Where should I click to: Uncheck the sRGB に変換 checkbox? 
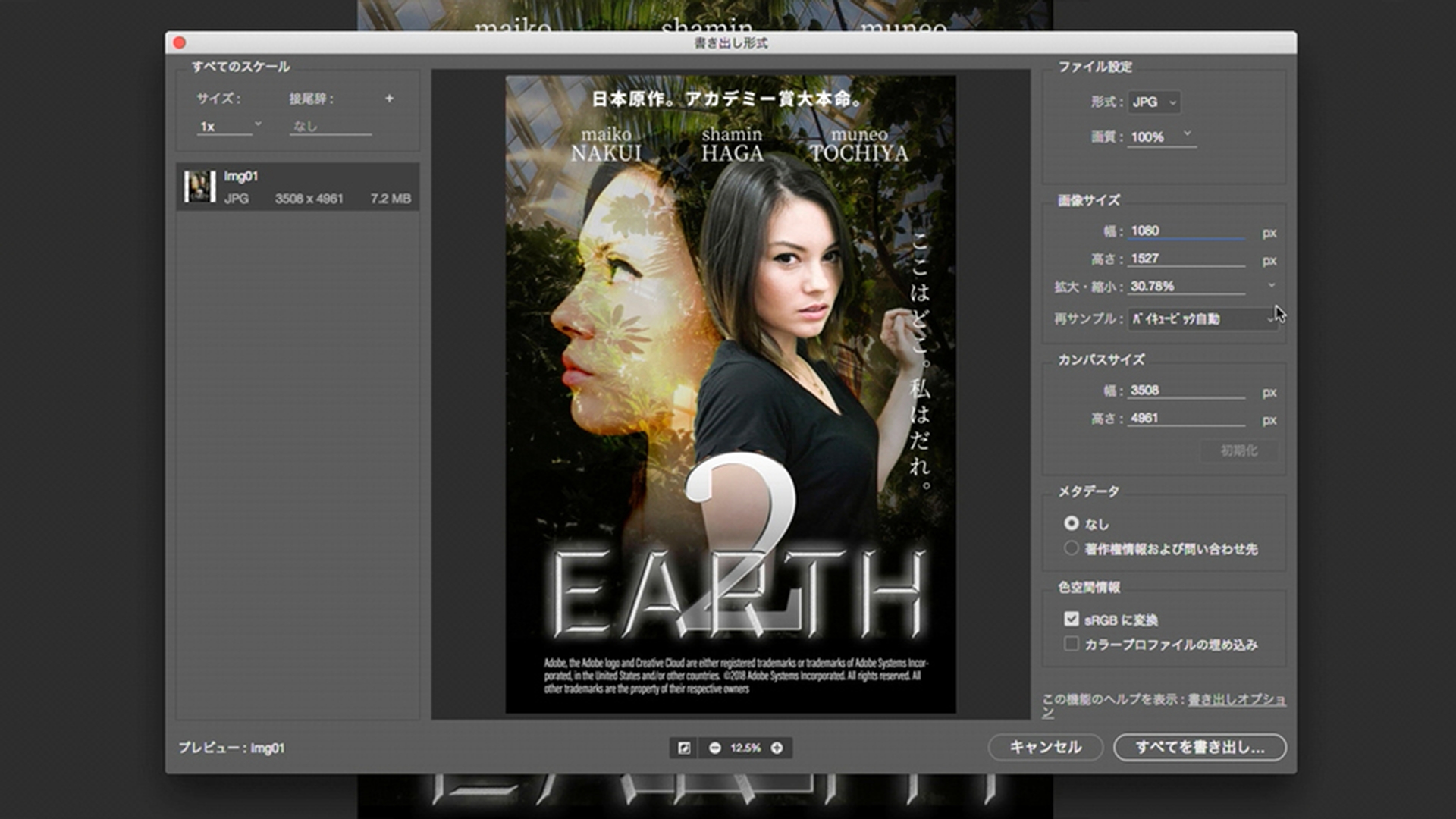pyautogui.click(x=1072, y=620)
